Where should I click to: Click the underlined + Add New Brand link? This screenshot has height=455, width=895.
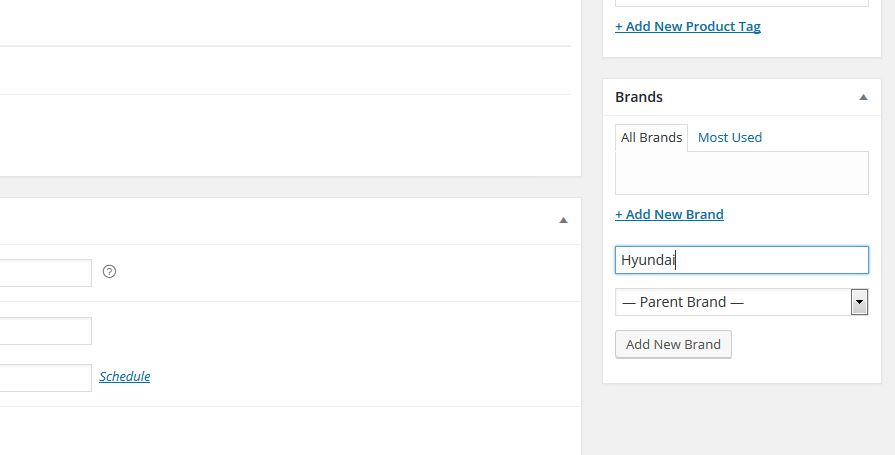(x=669, y=214)
